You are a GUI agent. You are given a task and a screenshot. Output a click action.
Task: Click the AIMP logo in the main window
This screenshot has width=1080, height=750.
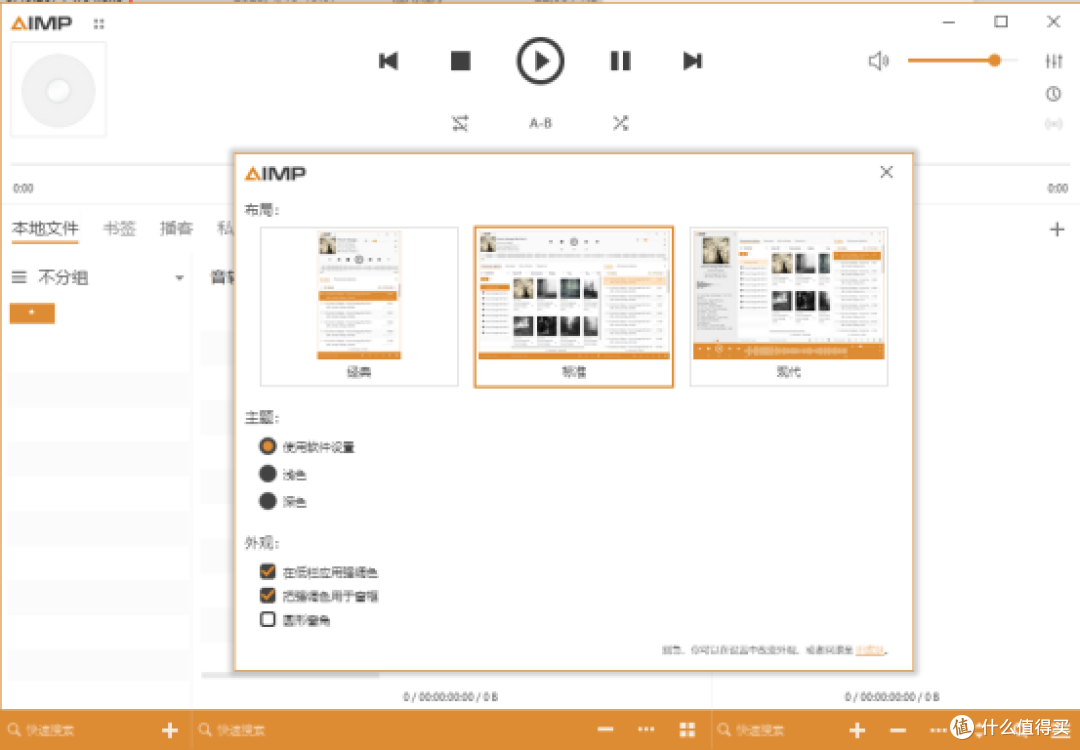pos(41,23)
